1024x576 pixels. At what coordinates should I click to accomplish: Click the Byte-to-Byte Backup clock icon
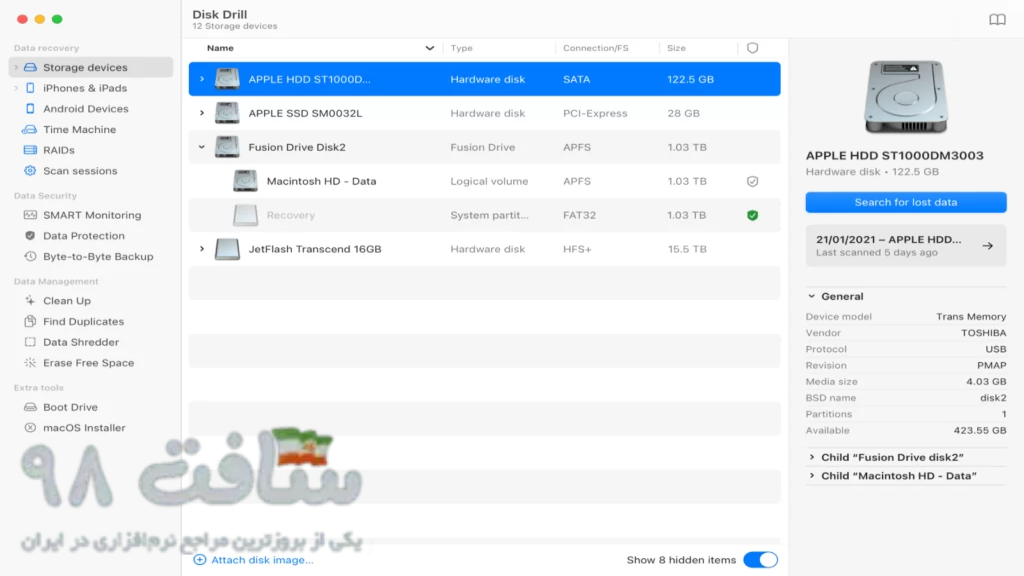pyautogui.click(x=30, y=257)
